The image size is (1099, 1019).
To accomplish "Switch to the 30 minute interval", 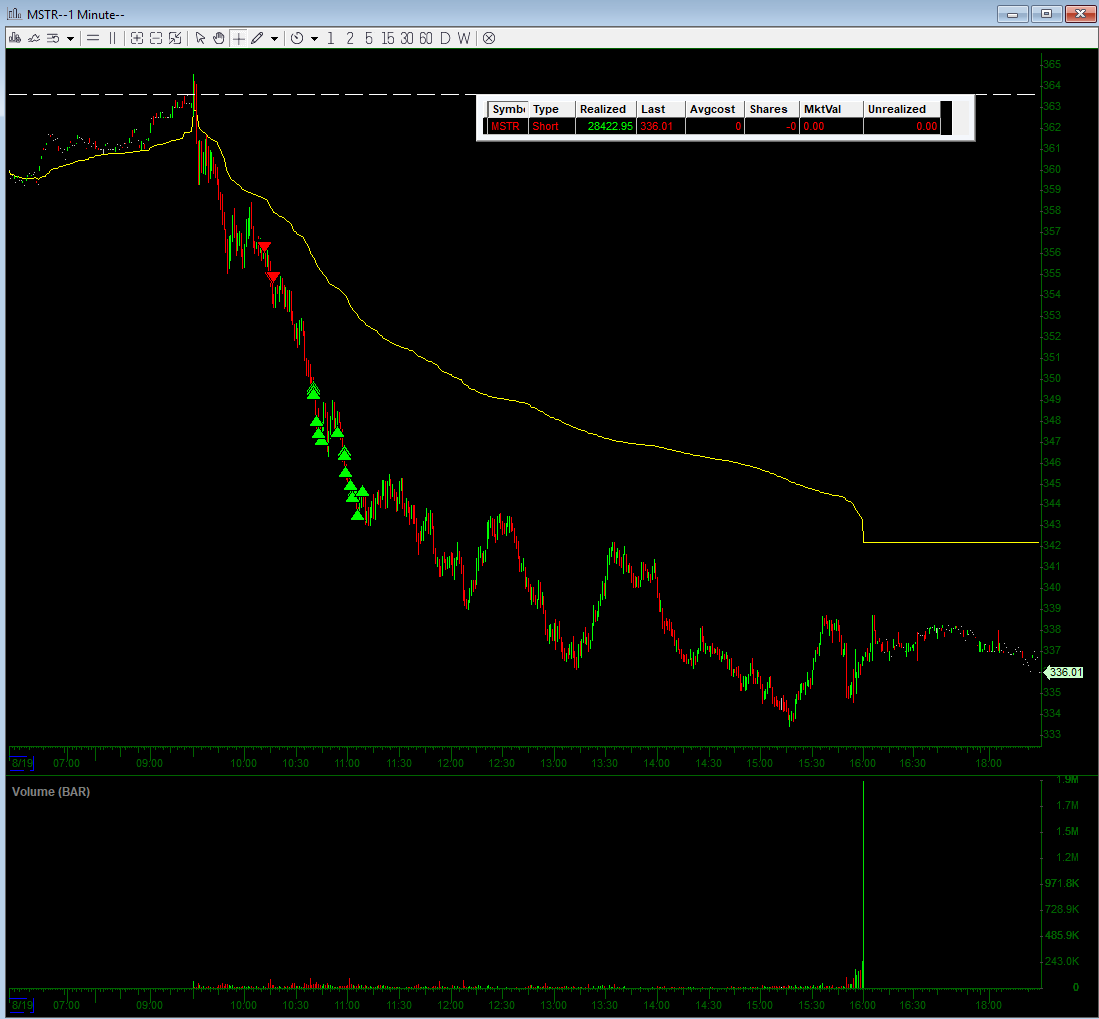I will click(x=407, y=39).
